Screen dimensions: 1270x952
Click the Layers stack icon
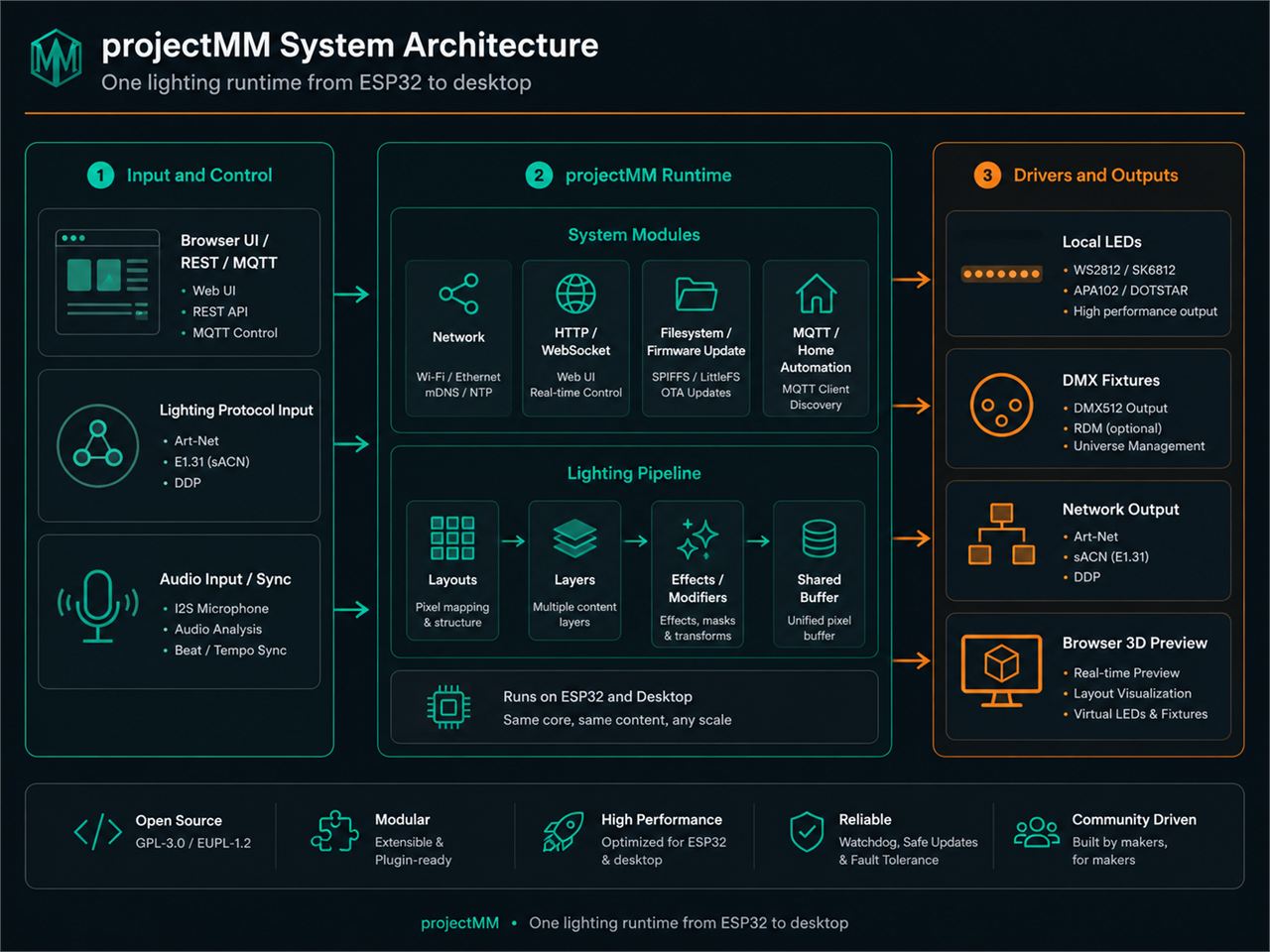pyautogui.click(x=574, y=538)
